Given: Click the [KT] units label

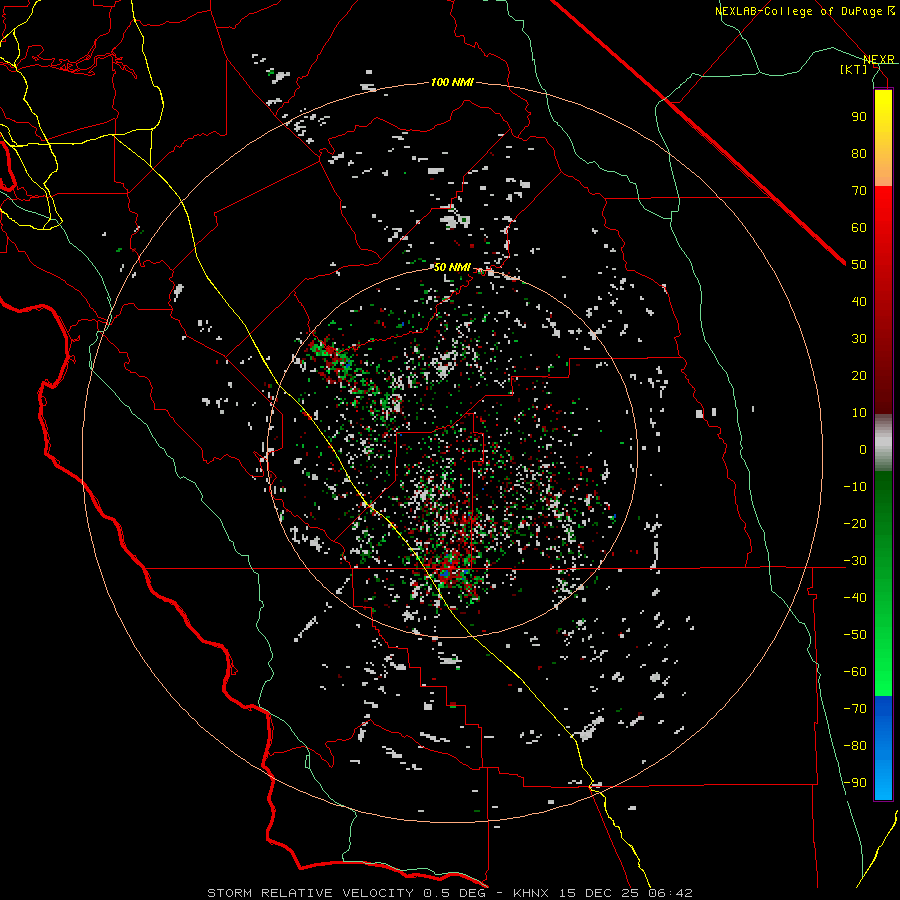Looking at the screenshot, I should (x=854, y=69).
